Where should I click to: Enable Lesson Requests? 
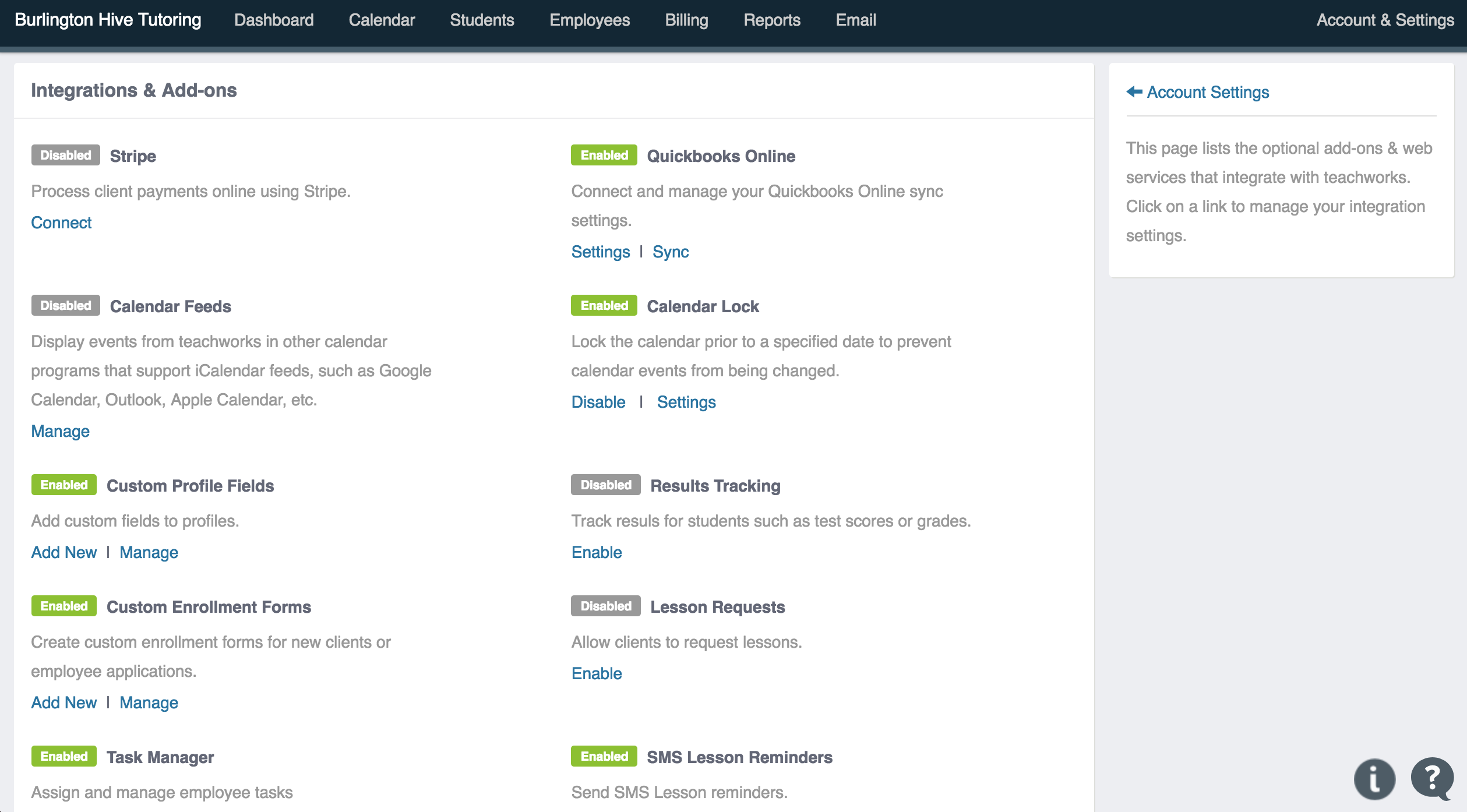pos(597,673)
